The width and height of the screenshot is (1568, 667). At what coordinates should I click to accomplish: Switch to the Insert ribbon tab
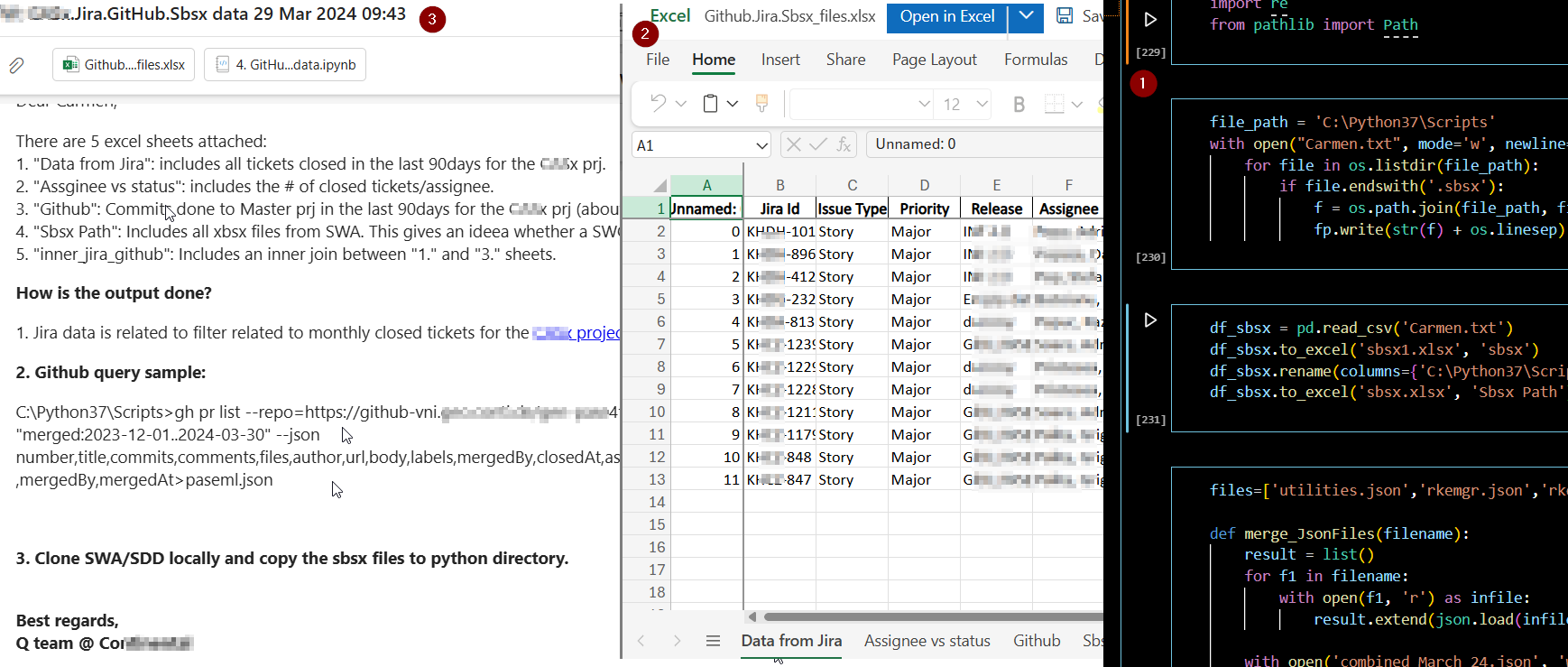pos(779,60)
